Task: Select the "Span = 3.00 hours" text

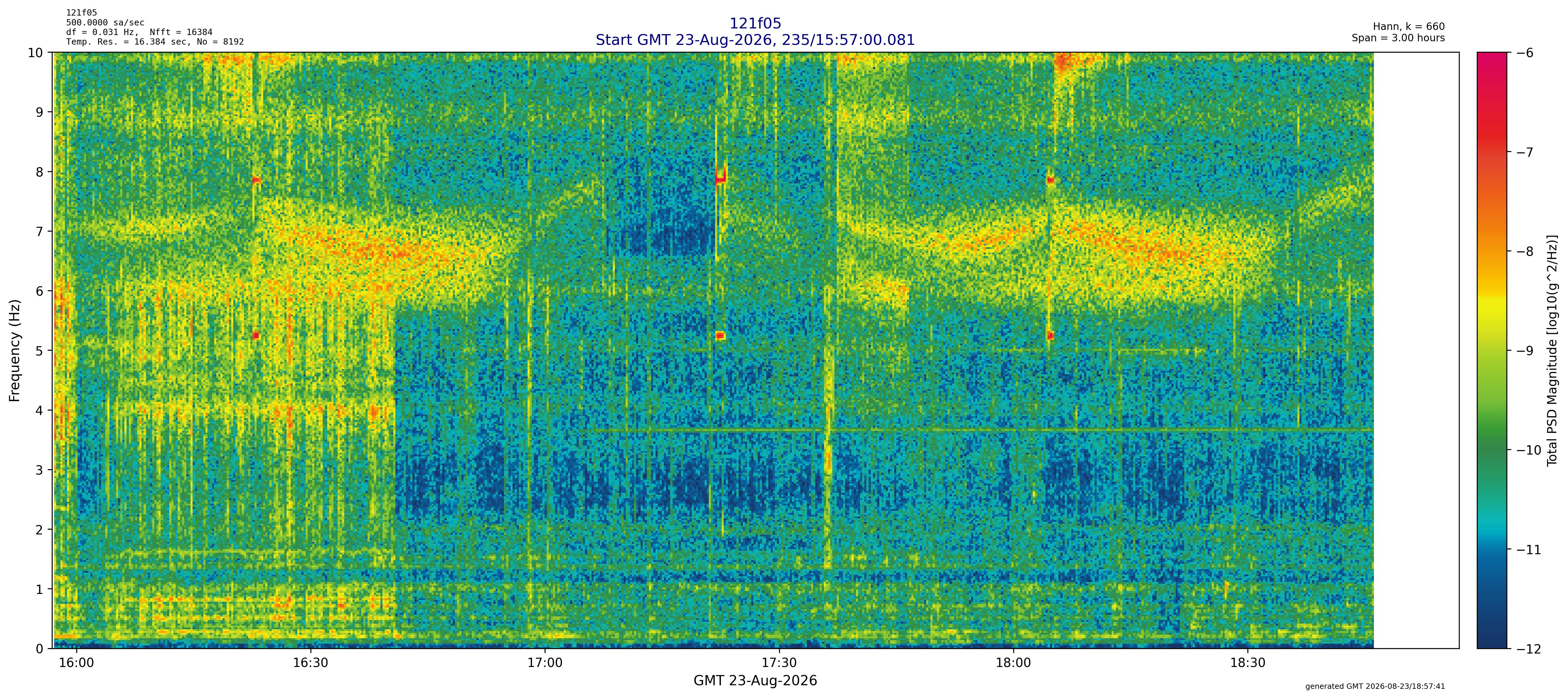Action: (x=1398, y=38)
